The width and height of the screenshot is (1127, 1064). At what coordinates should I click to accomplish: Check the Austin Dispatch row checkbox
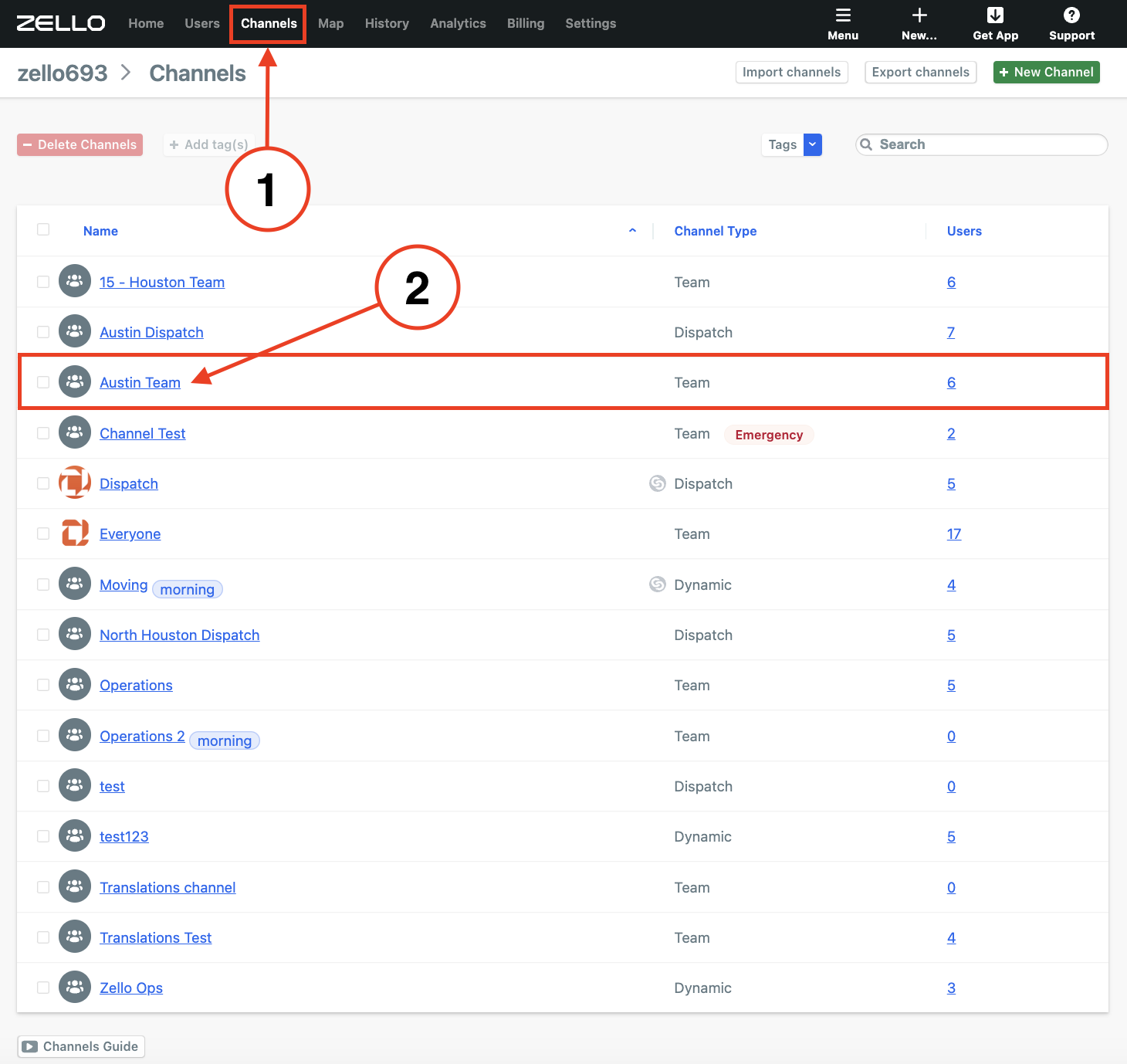point(43,332)
